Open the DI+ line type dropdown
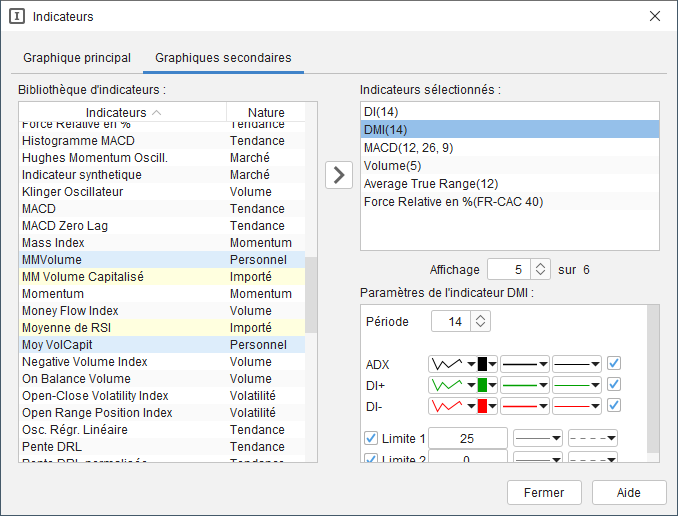 coord(577,385)
